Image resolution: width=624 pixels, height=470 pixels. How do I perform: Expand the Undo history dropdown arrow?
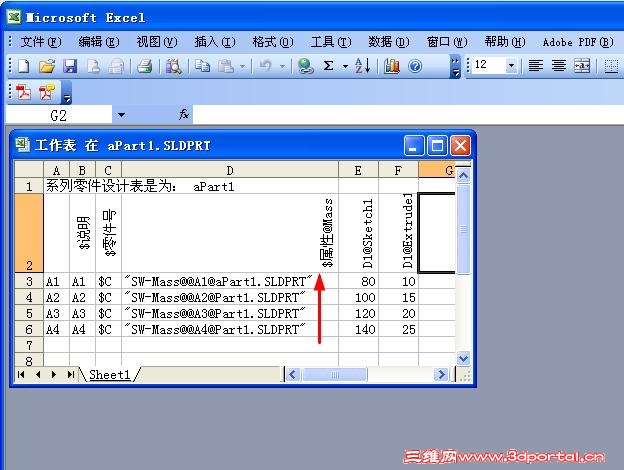[282, 66]
